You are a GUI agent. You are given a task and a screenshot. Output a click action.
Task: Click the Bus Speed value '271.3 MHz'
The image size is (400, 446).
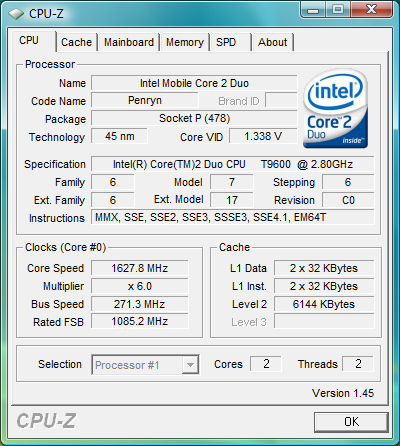pos(140,304)
